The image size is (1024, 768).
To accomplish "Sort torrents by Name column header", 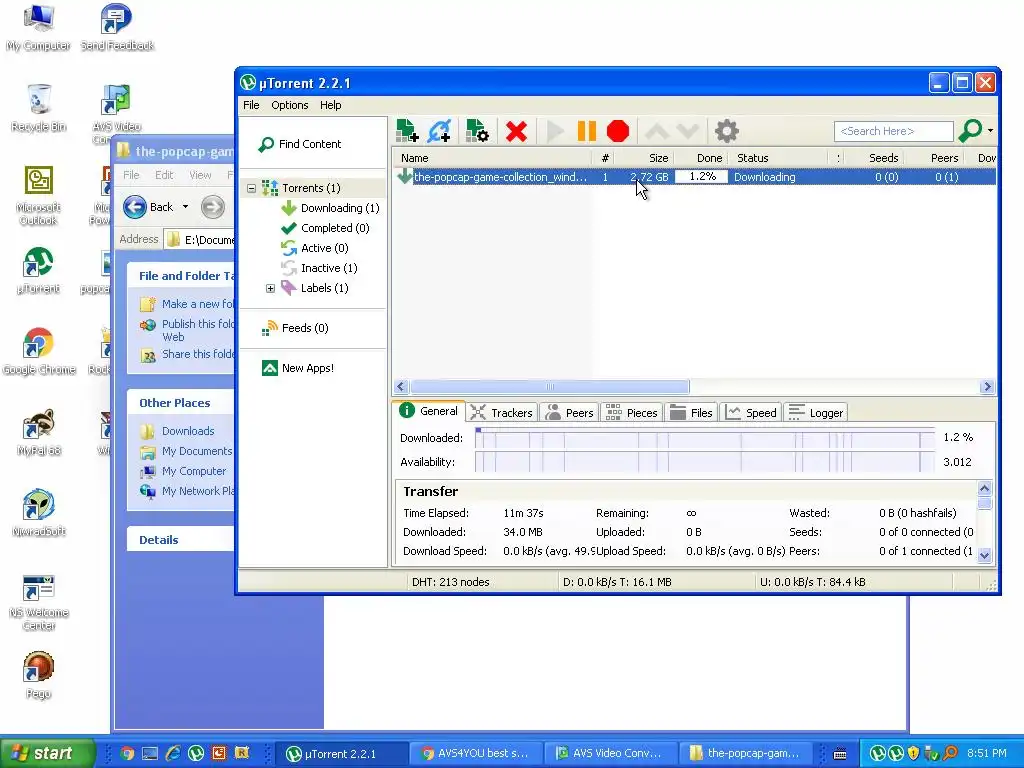I will (492, 158).
